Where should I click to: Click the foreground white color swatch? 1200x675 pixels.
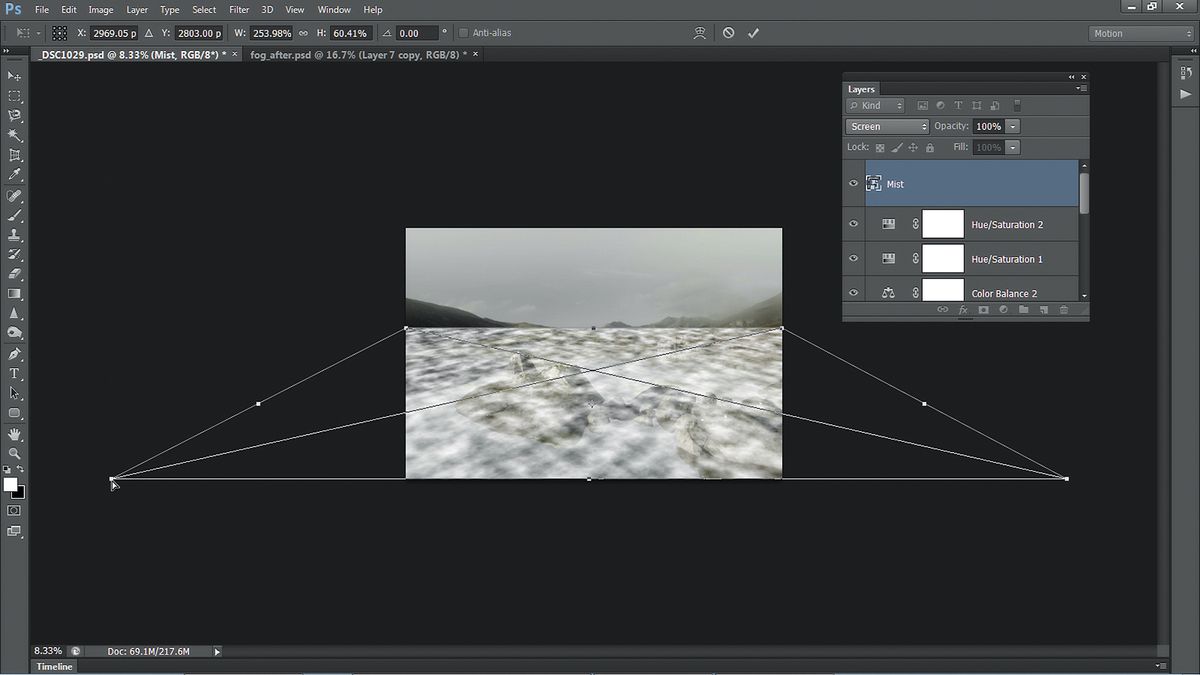tap(10, 485)
